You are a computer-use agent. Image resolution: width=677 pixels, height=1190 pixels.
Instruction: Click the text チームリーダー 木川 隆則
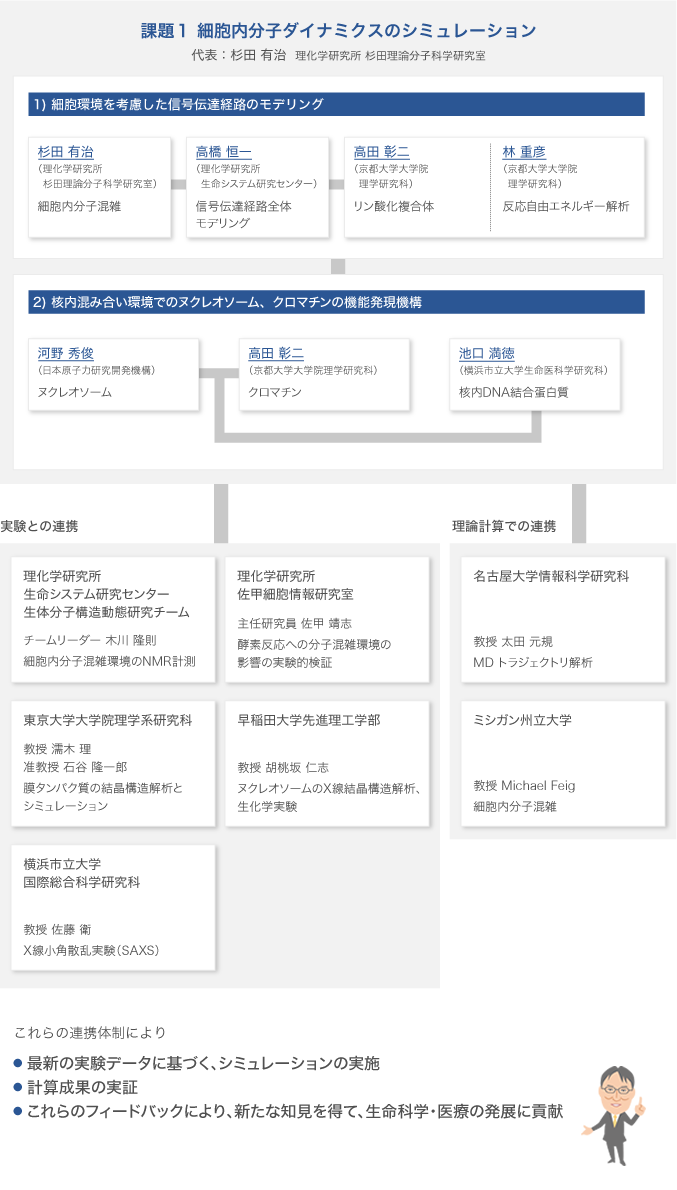point(90,641)
